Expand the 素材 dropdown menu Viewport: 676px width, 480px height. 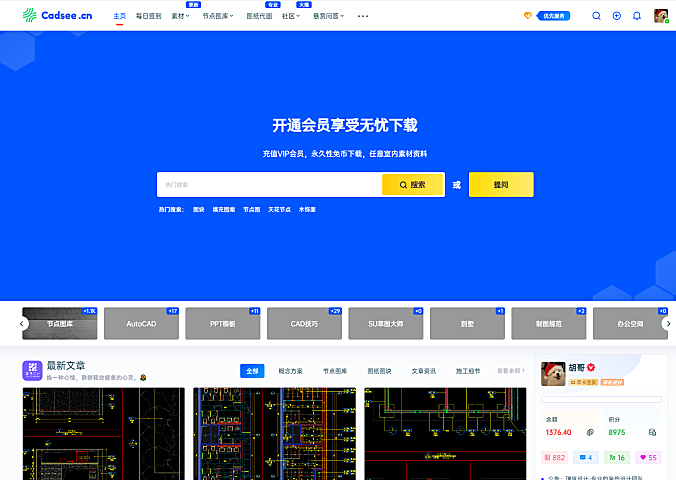coord(180,16)
